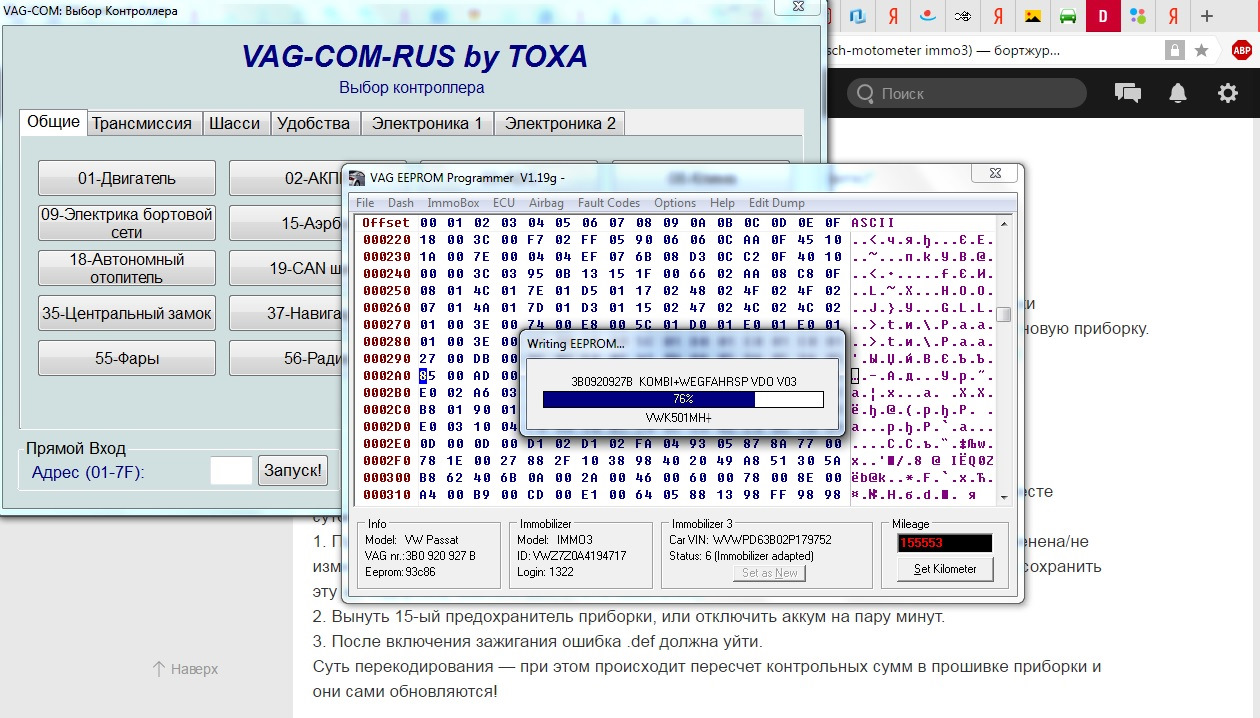This screenshot has height=718, width=1260.
Task: Switch to the red-blue swoosh favicon tab
Action: point(927,16)
